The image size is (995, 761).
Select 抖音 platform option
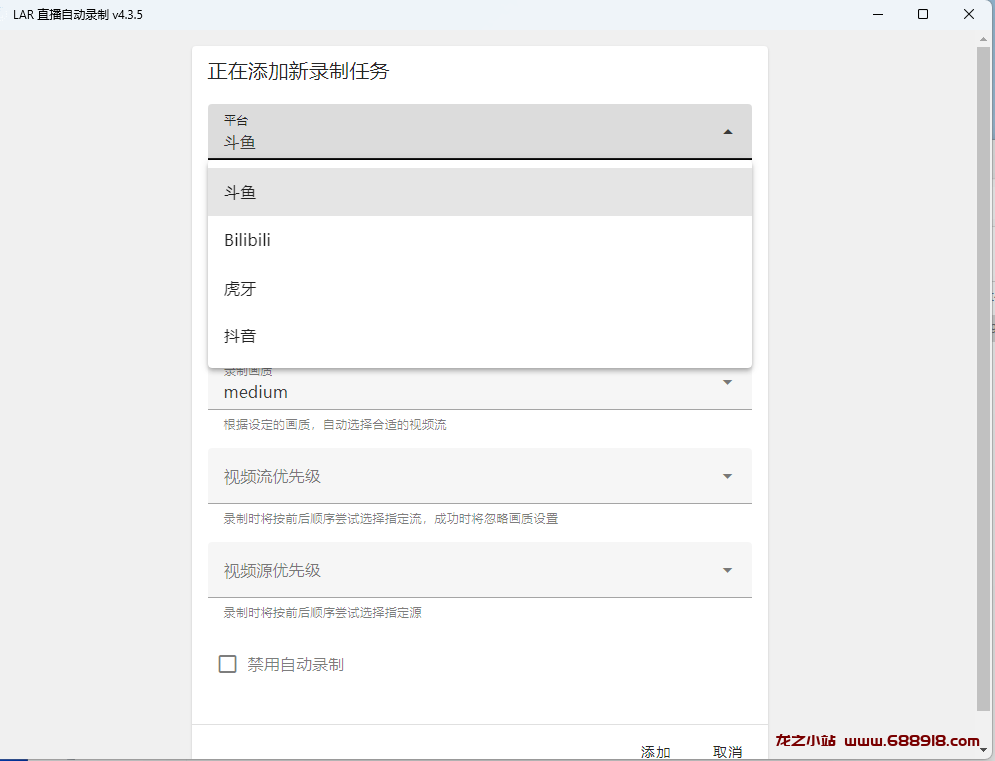pyautogui.click(x=480, y=336)
